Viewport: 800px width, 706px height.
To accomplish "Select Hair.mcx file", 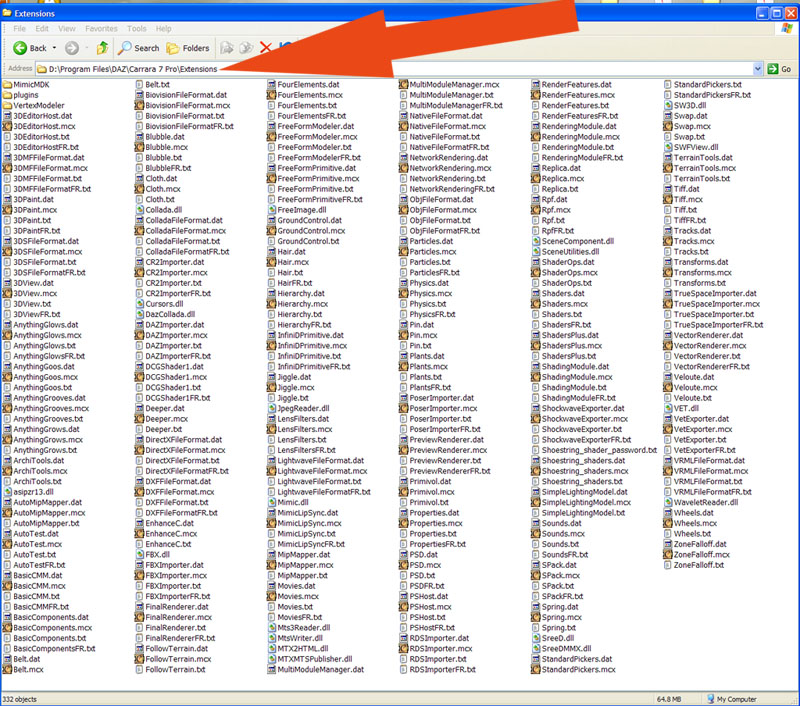I will point(288,262).
